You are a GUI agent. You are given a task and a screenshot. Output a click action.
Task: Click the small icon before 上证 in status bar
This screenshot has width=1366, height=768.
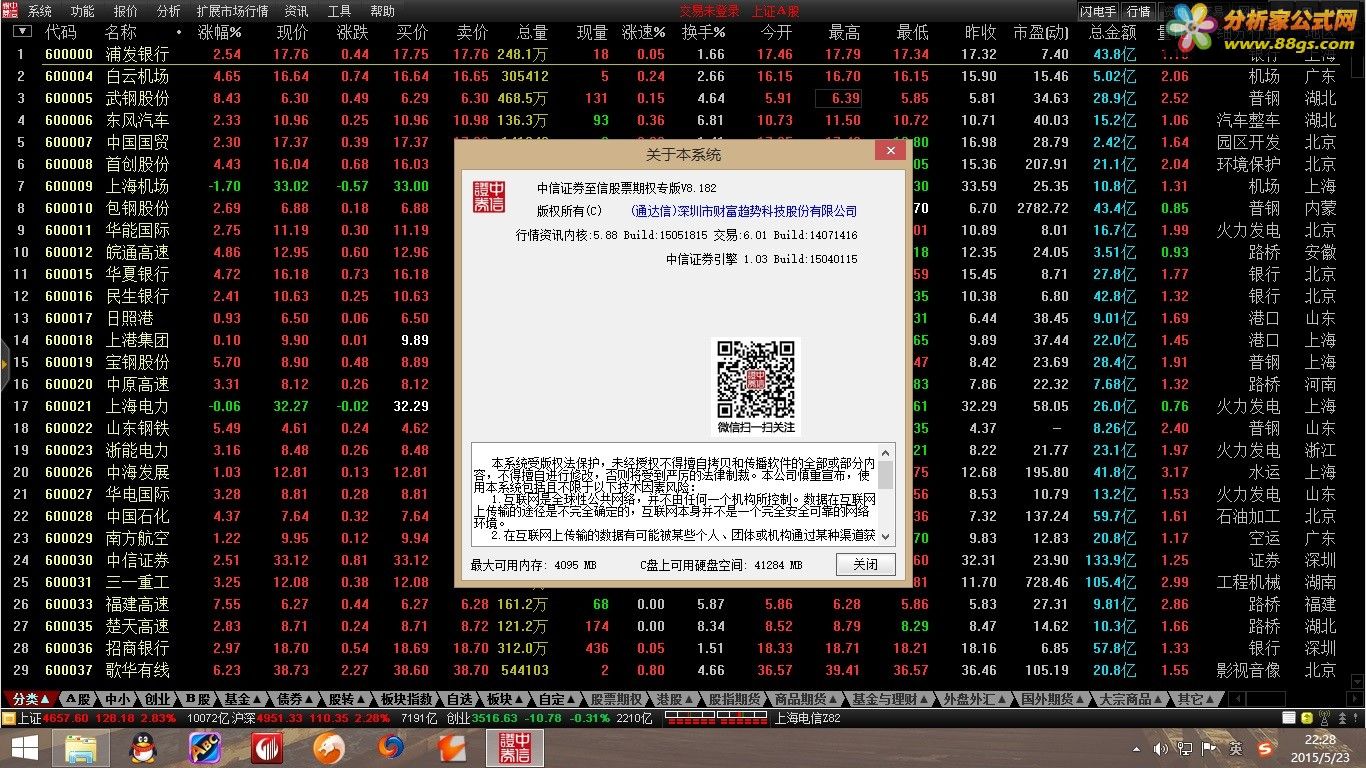coord(8,718)
